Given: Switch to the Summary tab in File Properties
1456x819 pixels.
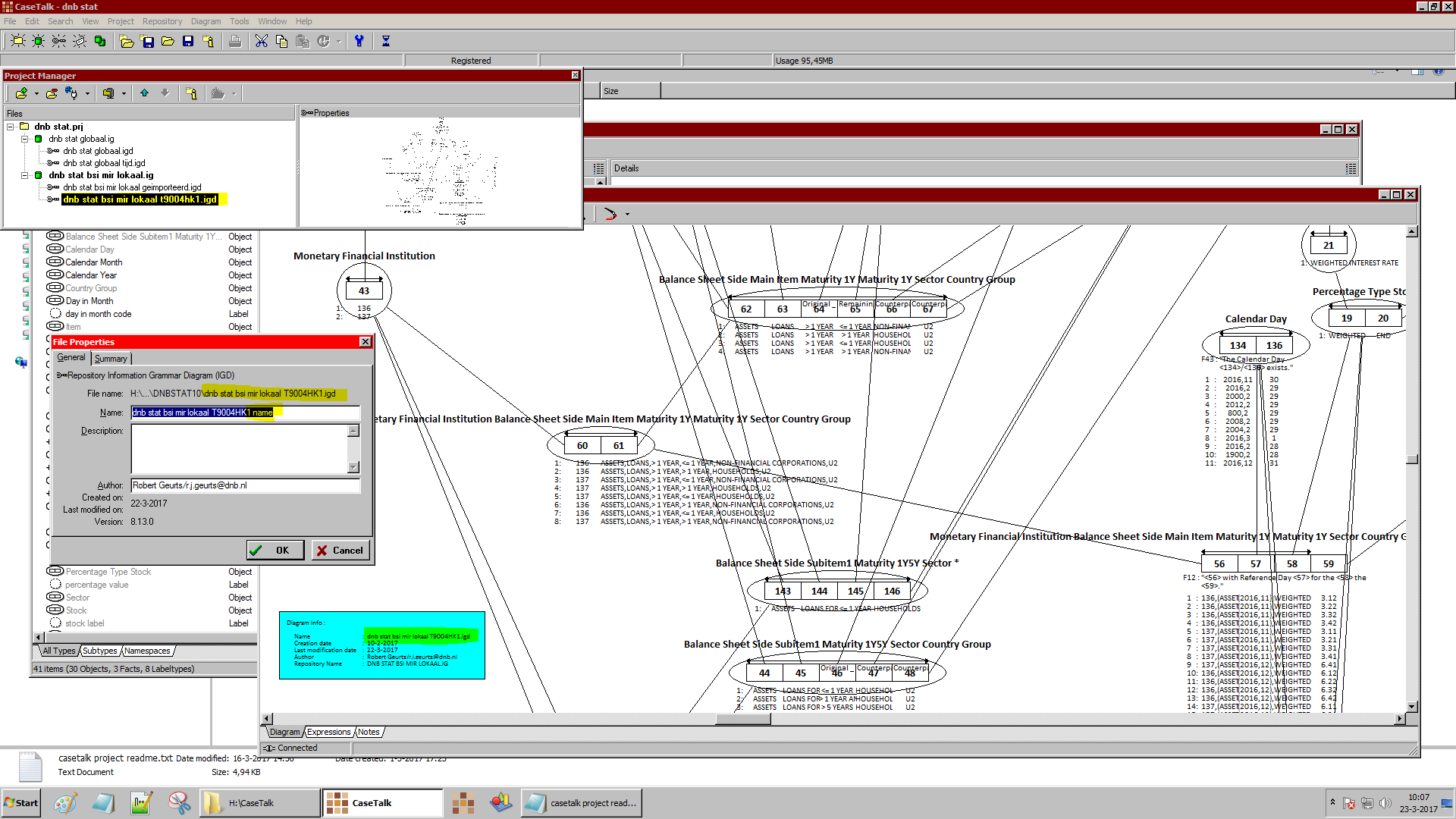Looking at the screenshot, I should [111, 359].
